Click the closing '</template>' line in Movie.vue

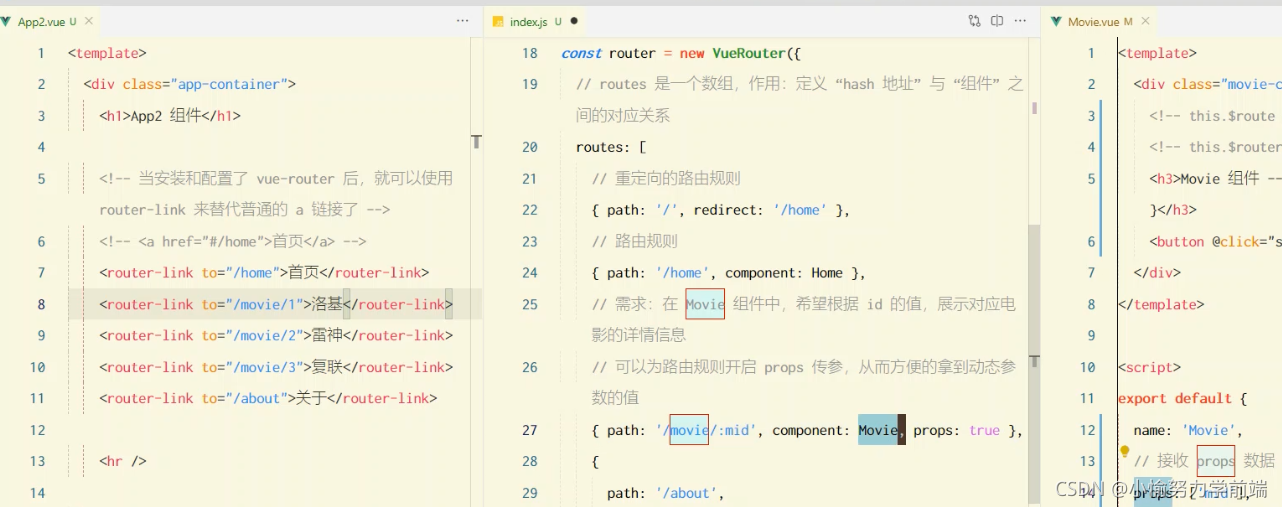[1161, 304]
